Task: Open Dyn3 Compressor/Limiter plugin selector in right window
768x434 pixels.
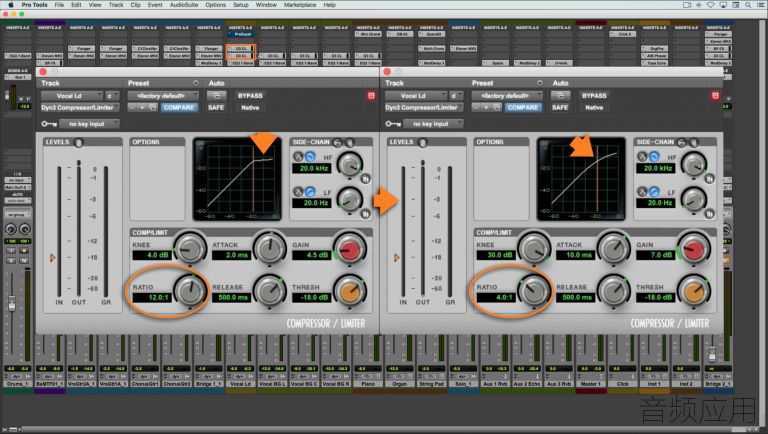Action: pyautogui.click(x=423, y=107)
